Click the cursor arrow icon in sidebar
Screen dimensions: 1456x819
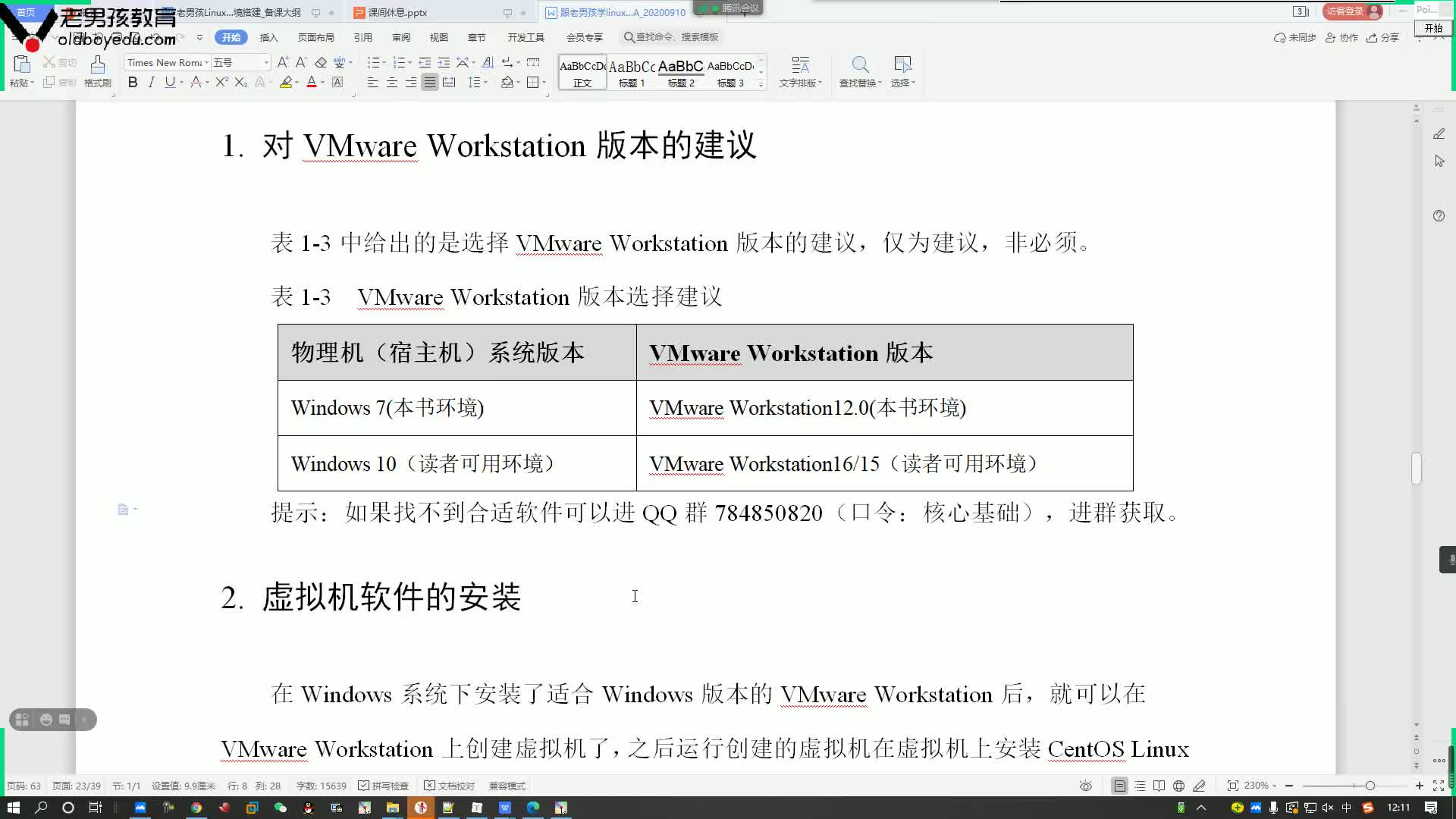coord(1439,161)
